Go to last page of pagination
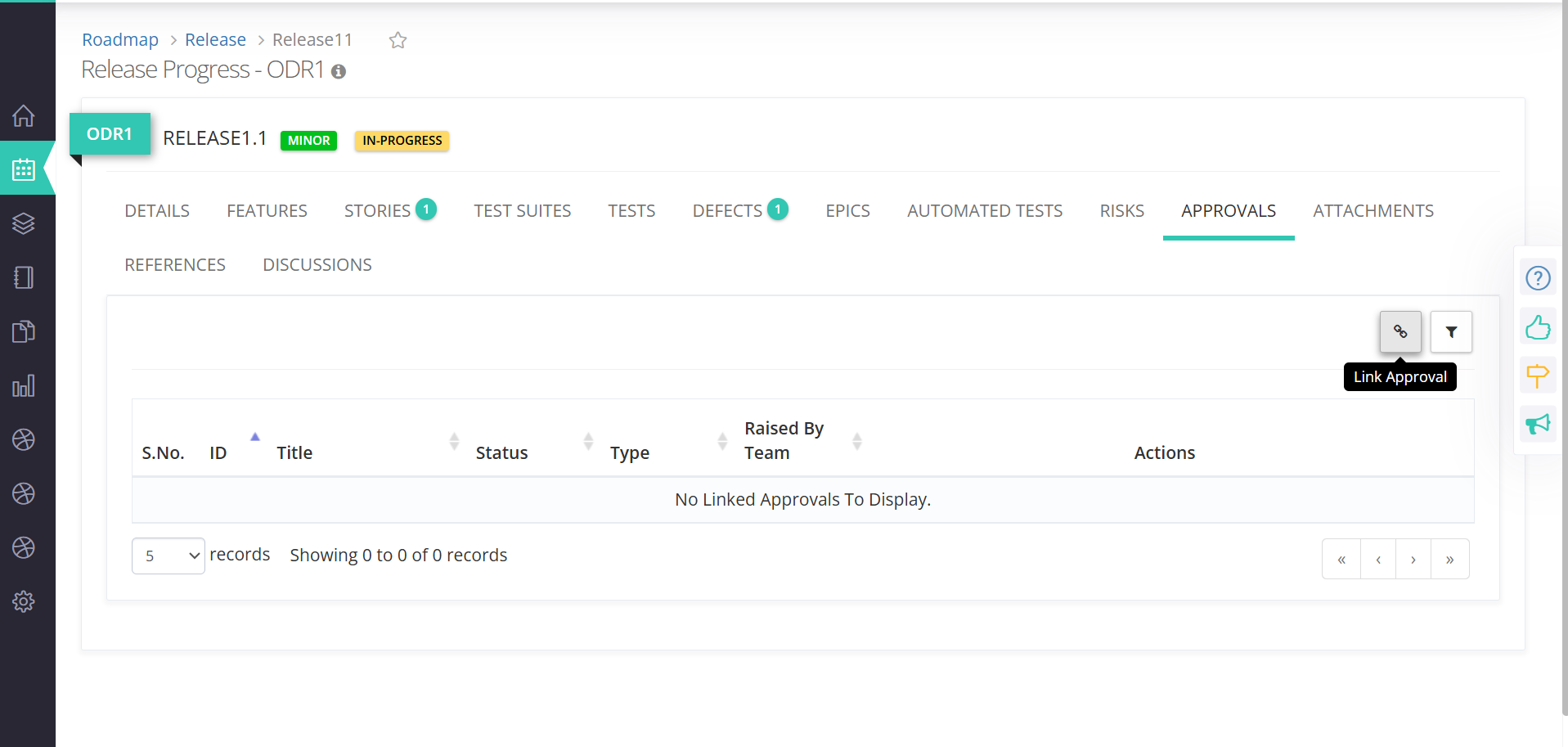The height and width of the screenshot is (747, 1568). pos(1449,560)
